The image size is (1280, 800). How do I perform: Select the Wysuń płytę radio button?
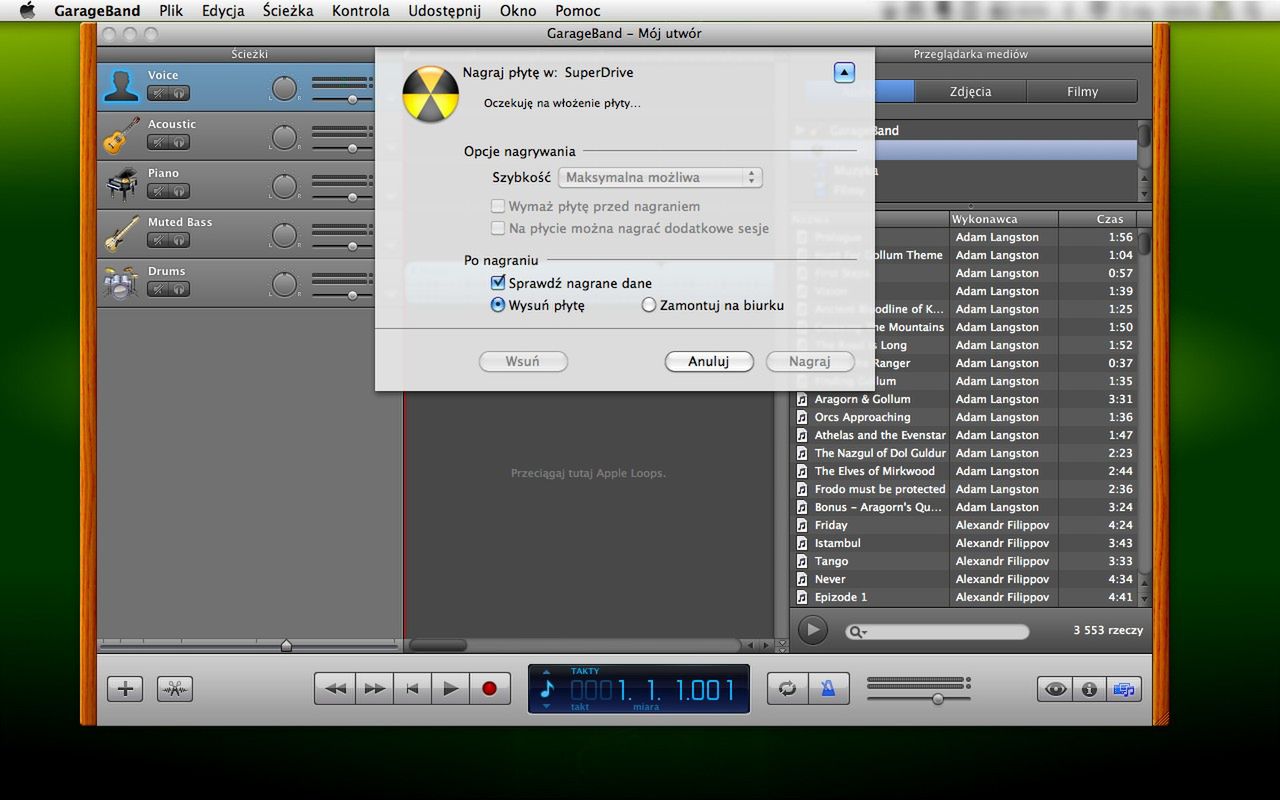coord(498,305)
